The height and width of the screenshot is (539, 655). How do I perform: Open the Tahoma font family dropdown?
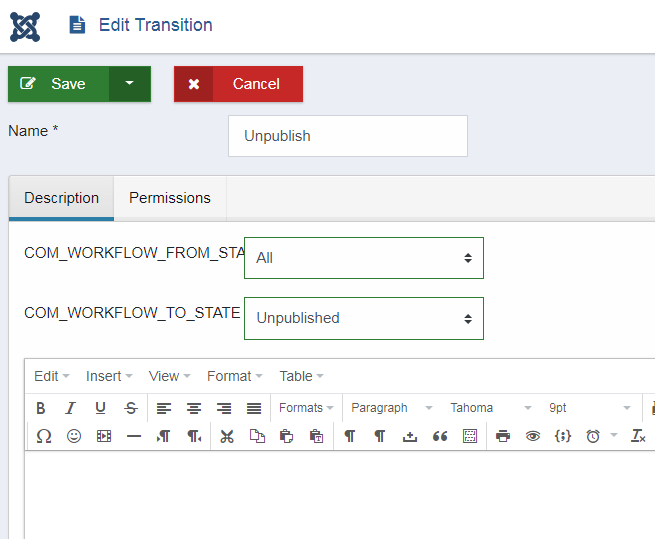490,408
